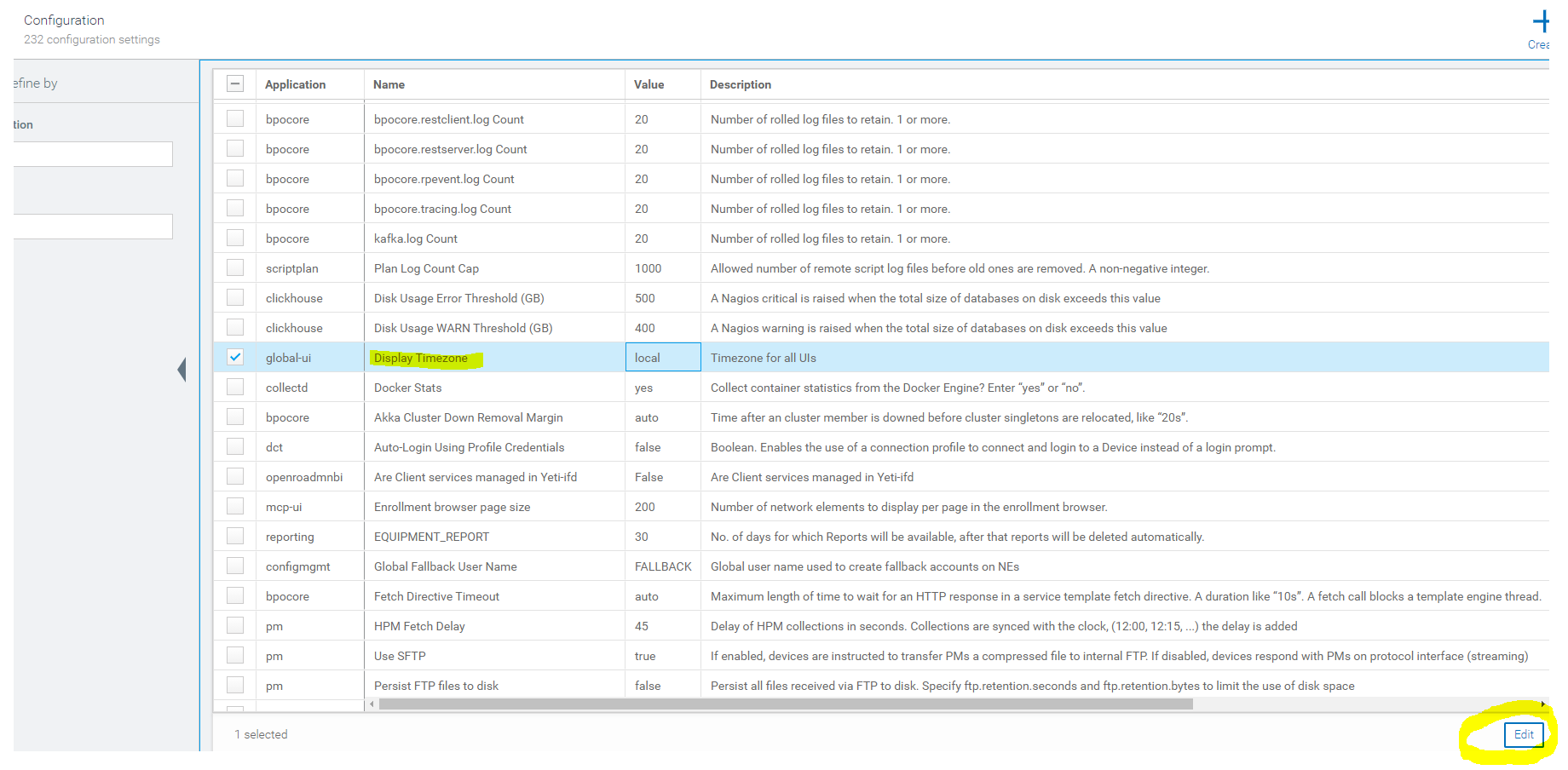Click the Value column header
Viewport: 1568px width, 770px height.
click(649, 84)
